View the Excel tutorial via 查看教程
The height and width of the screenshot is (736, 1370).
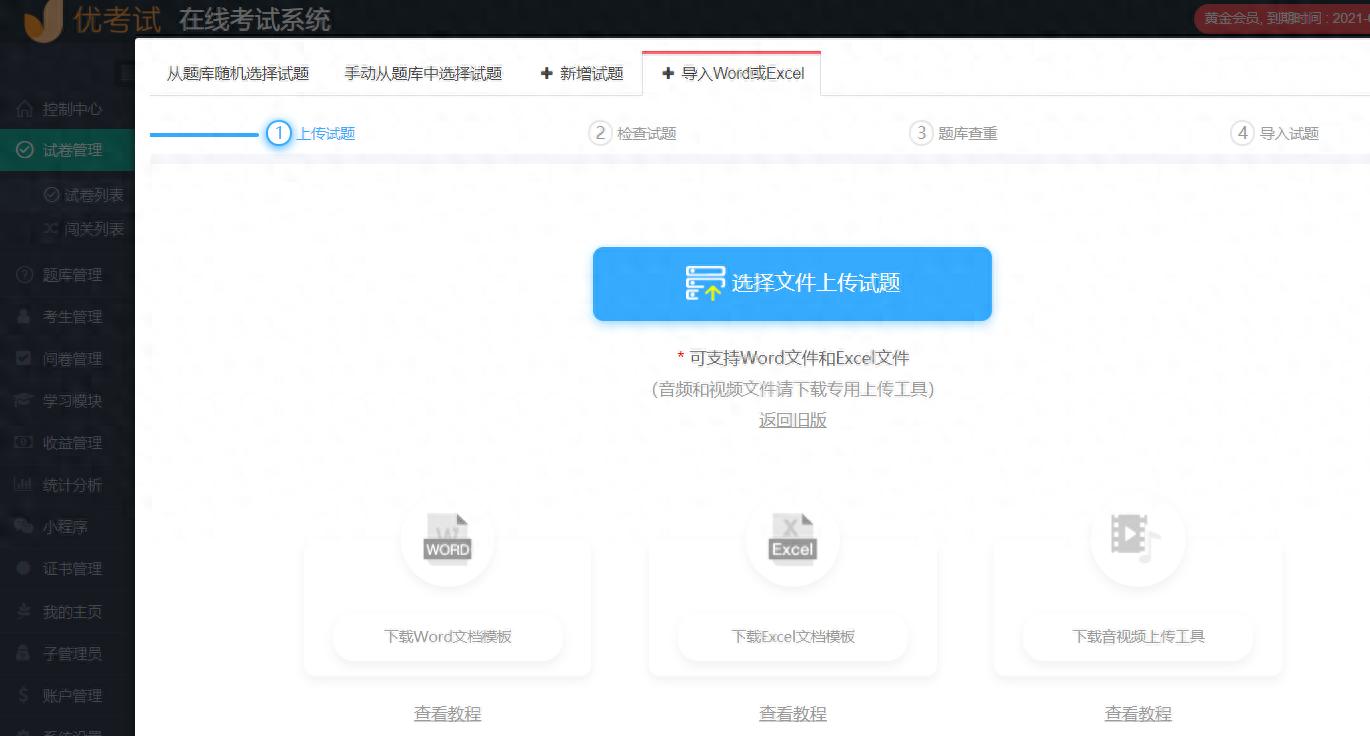click(792, 713)
